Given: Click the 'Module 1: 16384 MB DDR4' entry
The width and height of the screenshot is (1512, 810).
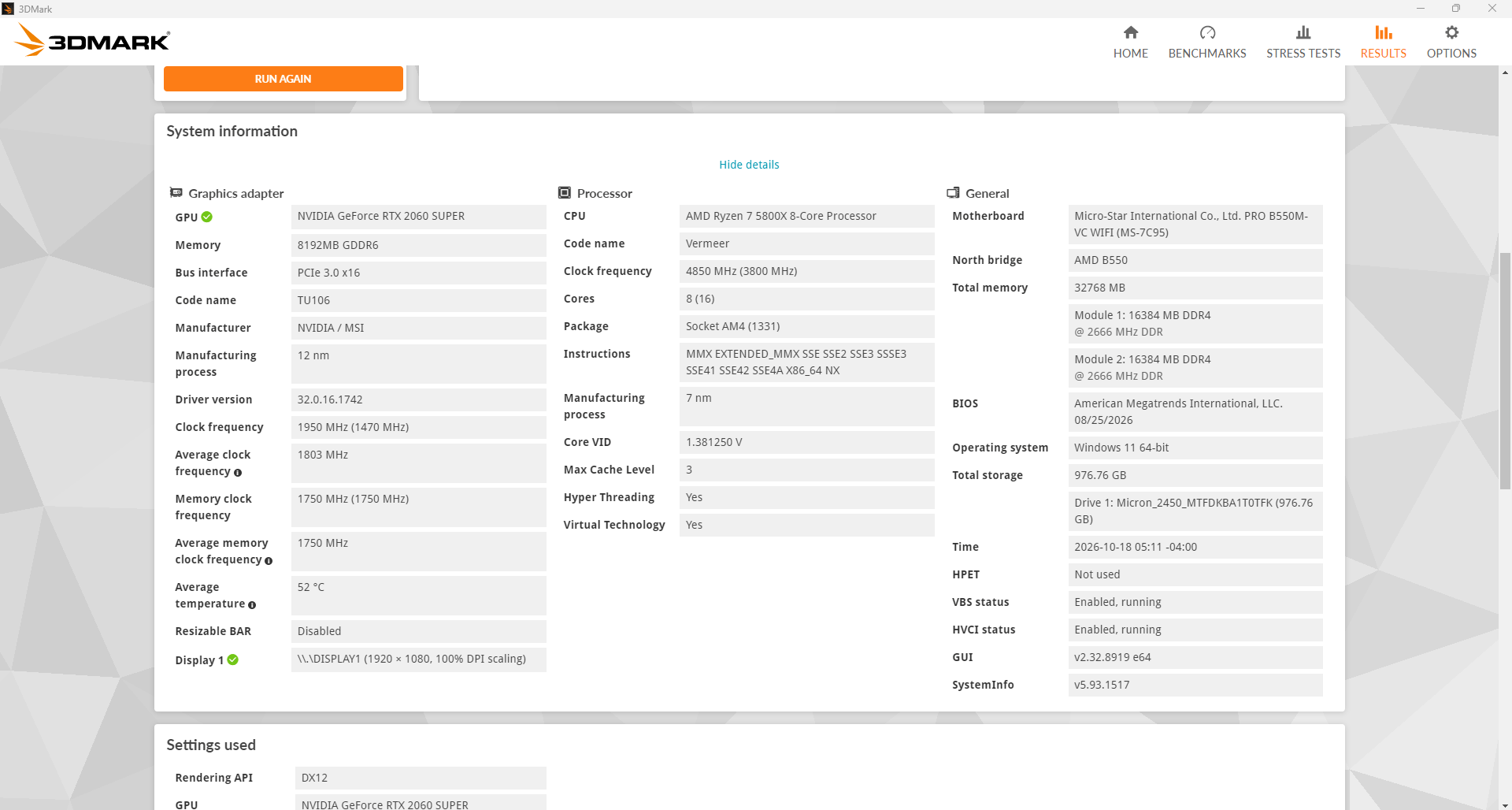Looking at the screenshot, I should pyautogui.click(x=1195, y=324).
